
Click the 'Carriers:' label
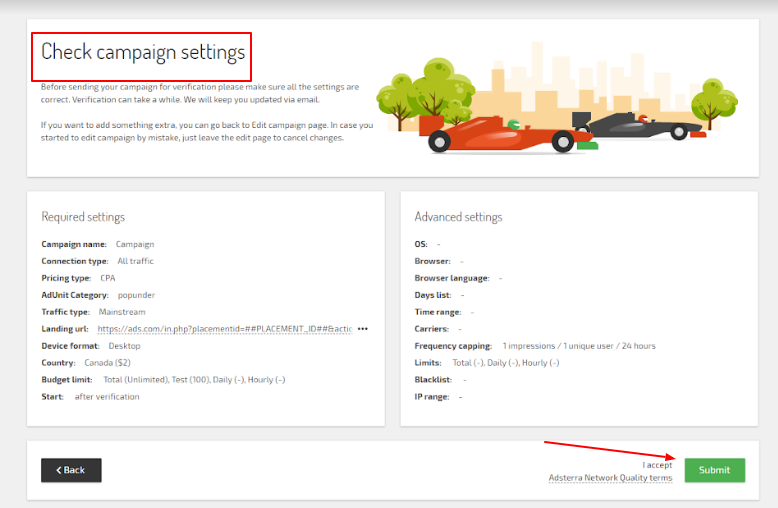[x=432, y=329]
